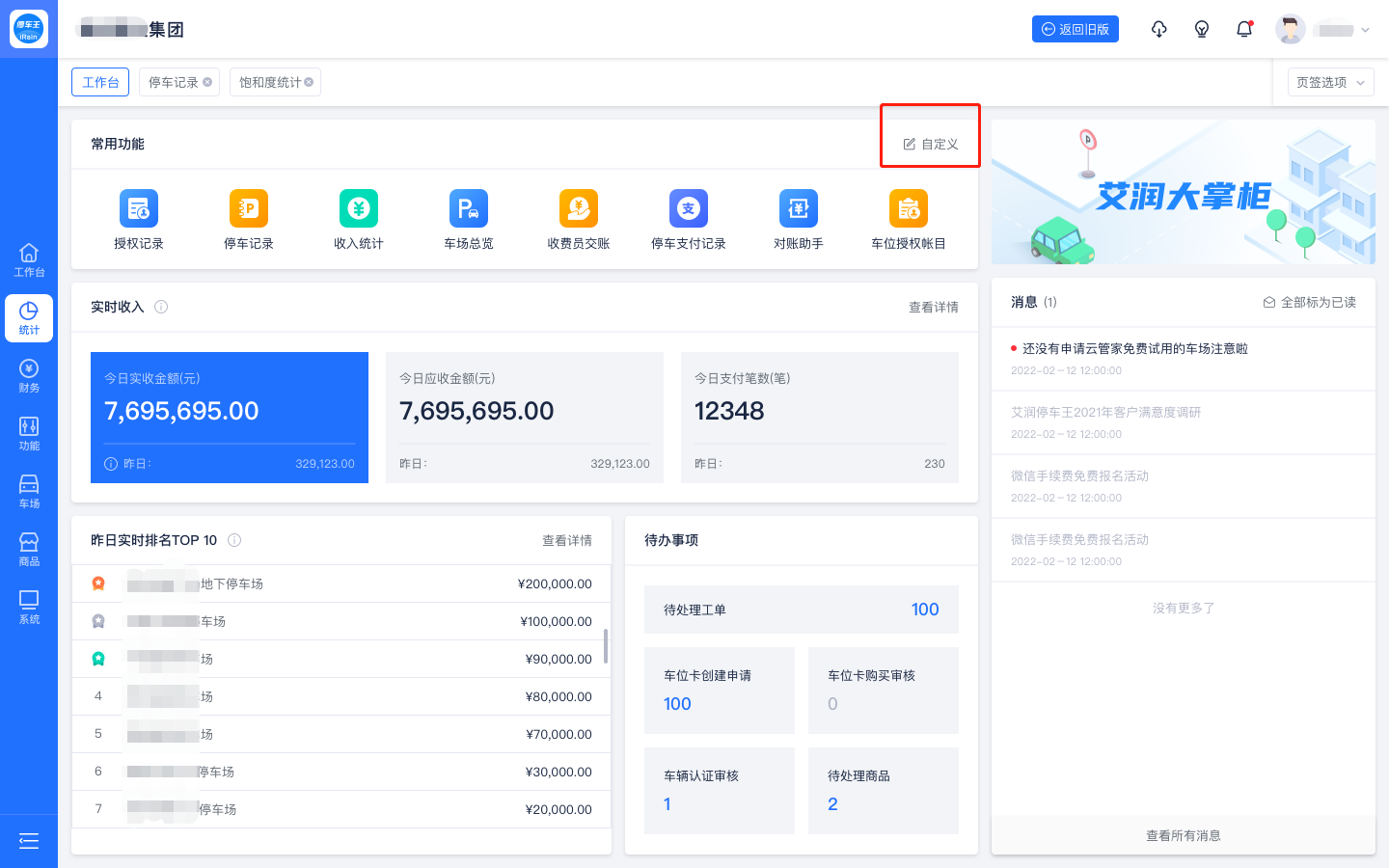1389x868 pixels.
Task: Collapse the sidebar with the menu icon
Action: click(x=29, y=841)
